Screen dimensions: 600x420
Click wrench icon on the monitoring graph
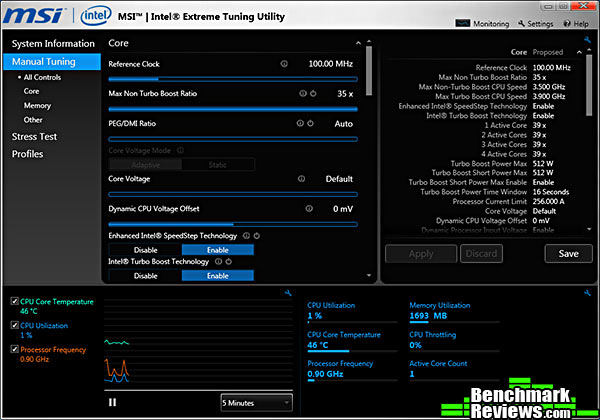[x=288, y=293]
